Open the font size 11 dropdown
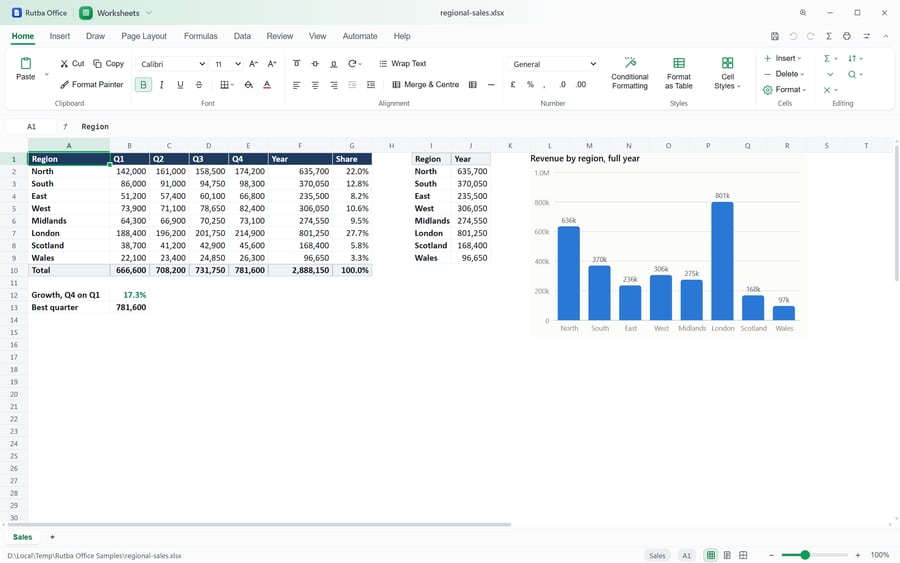 click(x=227, y=64)
